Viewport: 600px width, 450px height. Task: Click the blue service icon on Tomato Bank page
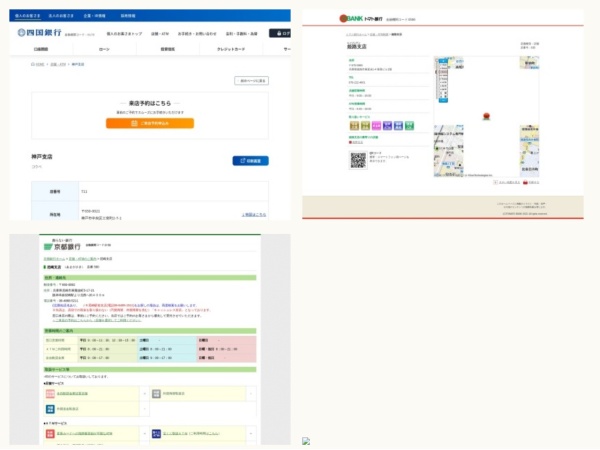(398, 126)
